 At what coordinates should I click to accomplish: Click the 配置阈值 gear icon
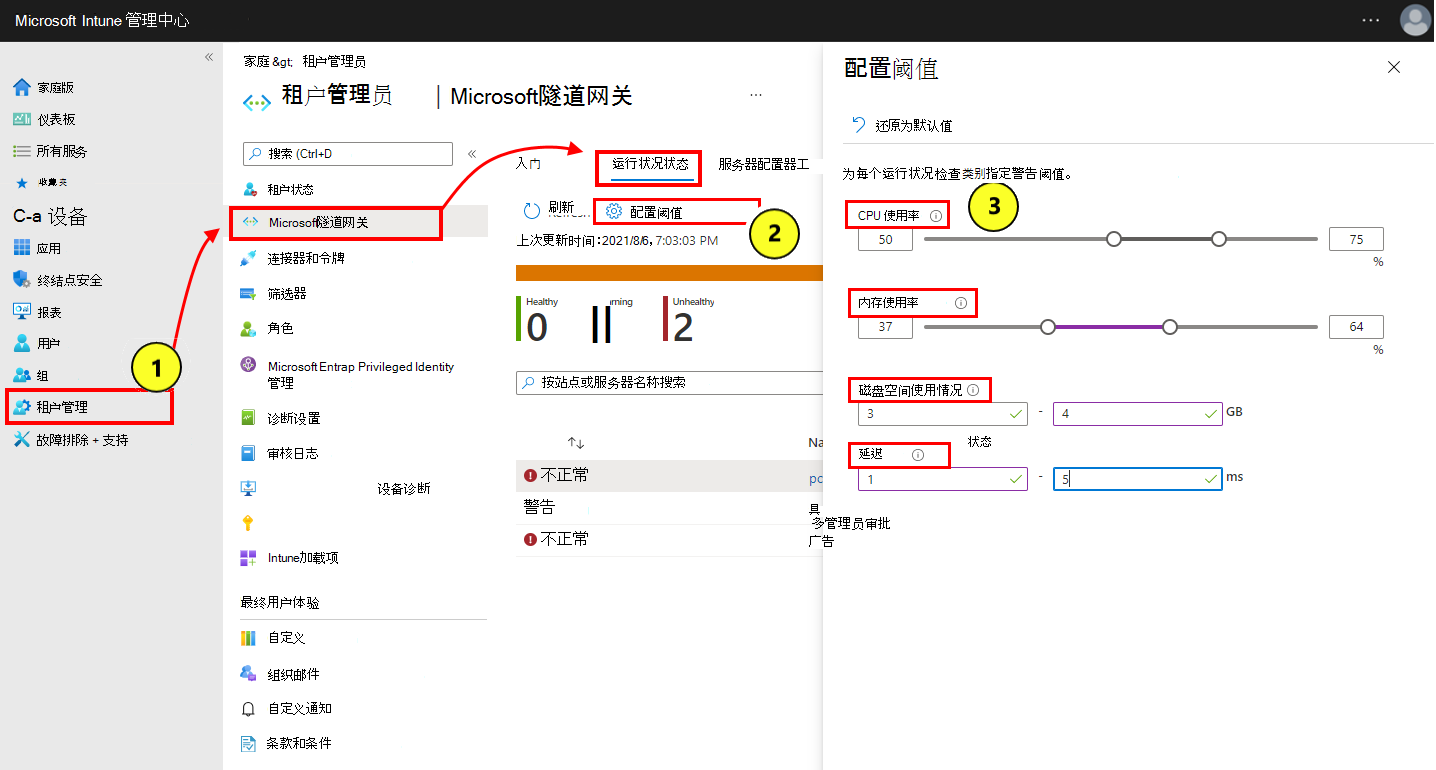point(614,211)
